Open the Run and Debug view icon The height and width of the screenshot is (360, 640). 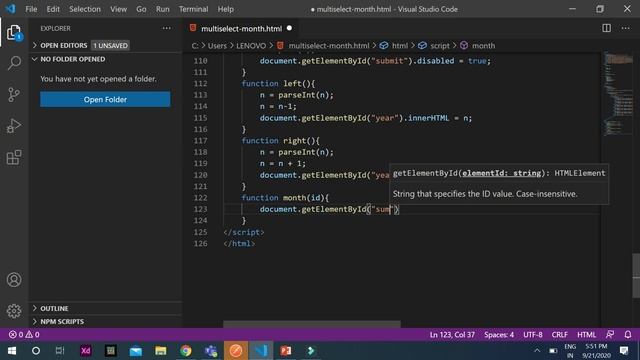pos(14,126)
